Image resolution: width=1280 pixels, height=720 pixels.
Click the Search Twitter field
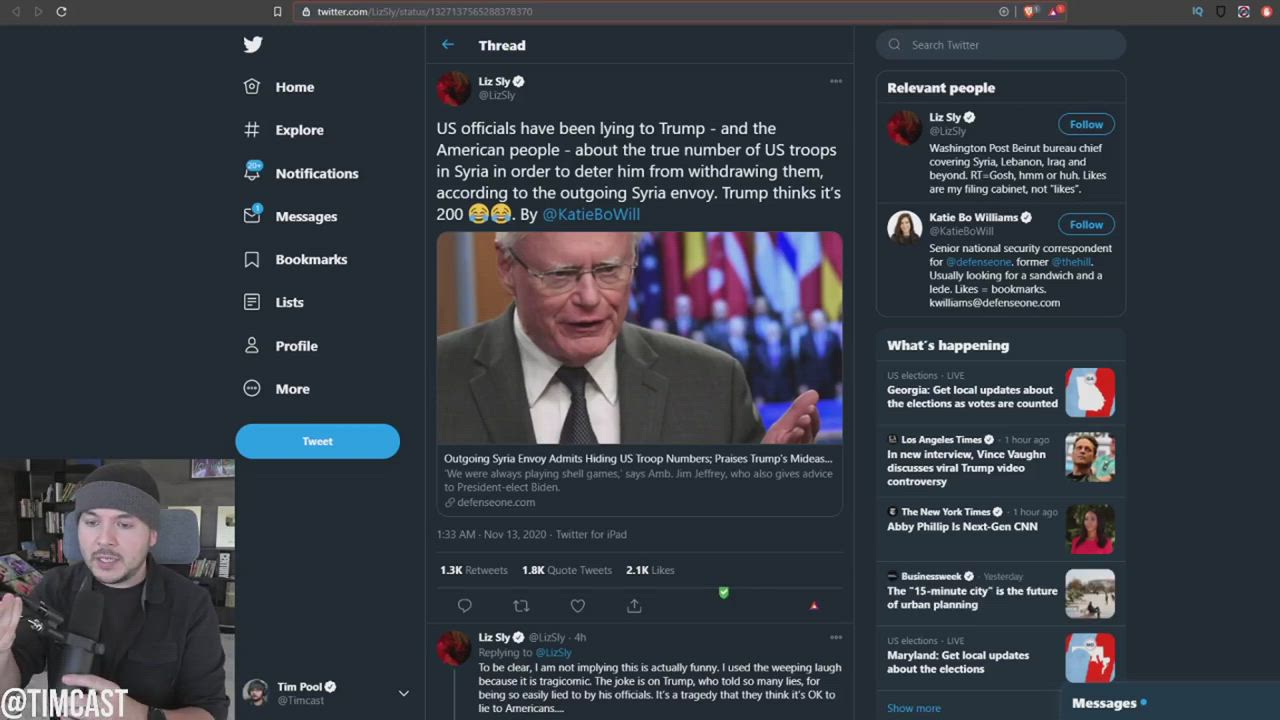[1010, 45]
